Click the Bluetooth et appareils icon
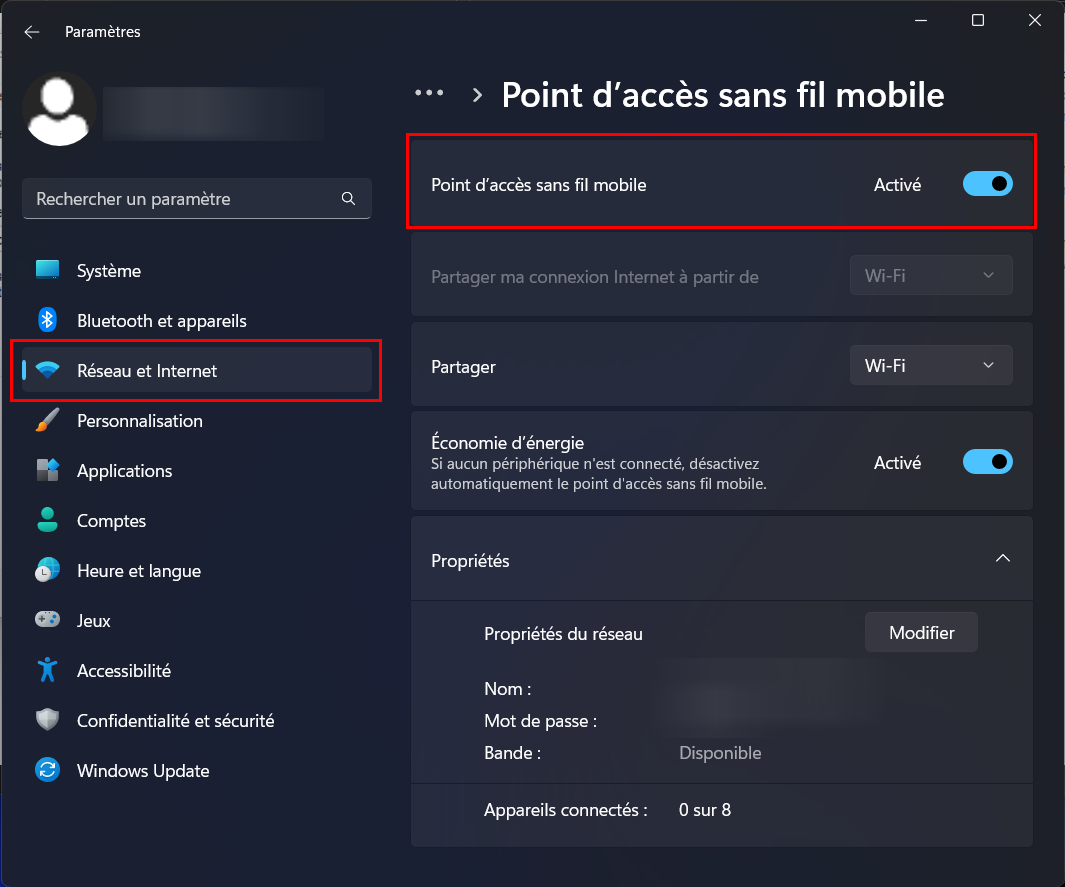Image resolution: width=1065 pixels, height=887 pixels. click(x=47, y=320)
